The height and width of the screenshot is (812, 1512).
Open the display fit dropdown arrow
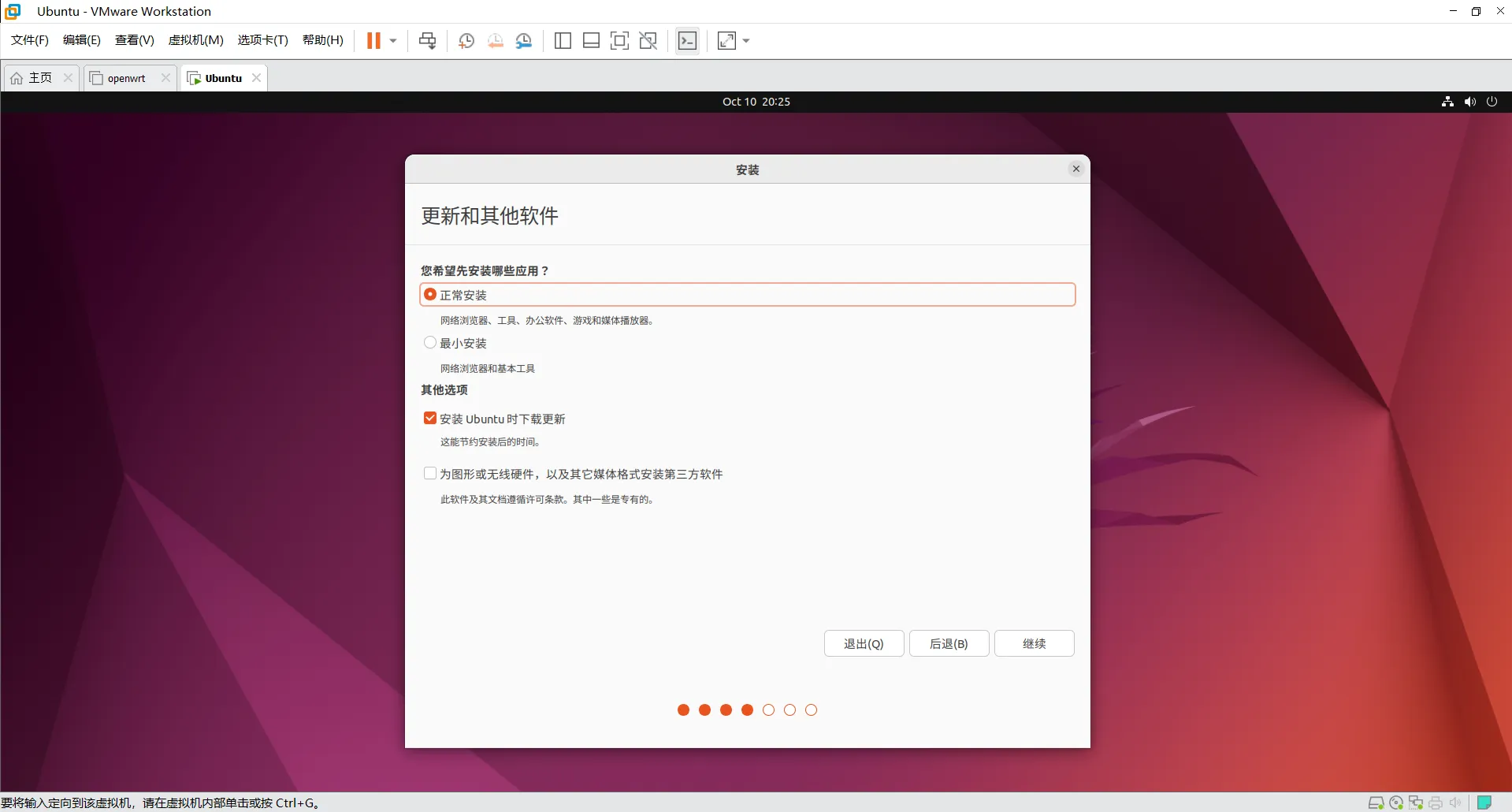[x=747, y=40]
